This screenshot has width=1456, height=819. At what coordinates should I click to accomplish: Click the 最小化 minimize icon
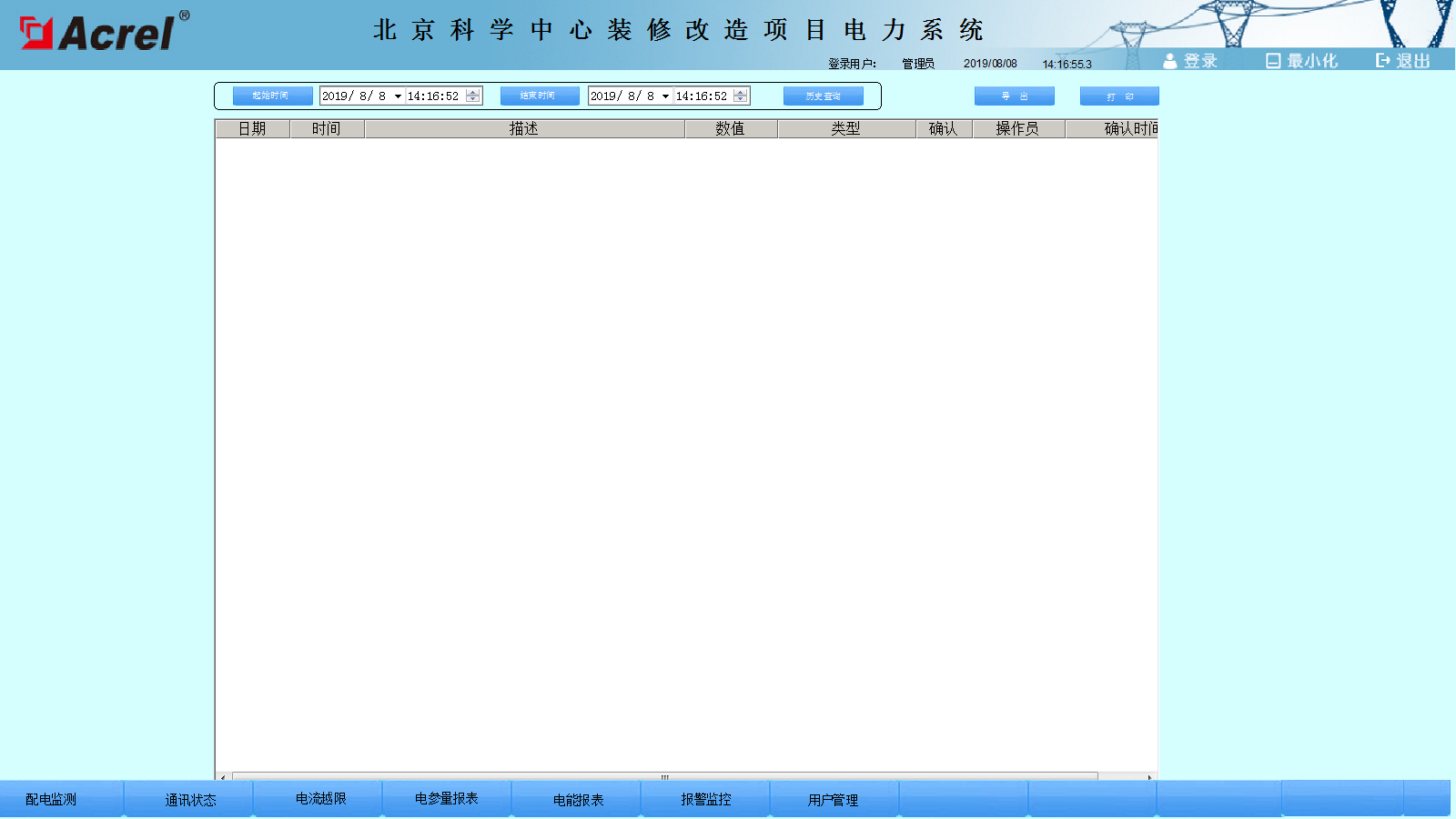coord(1273,61)
